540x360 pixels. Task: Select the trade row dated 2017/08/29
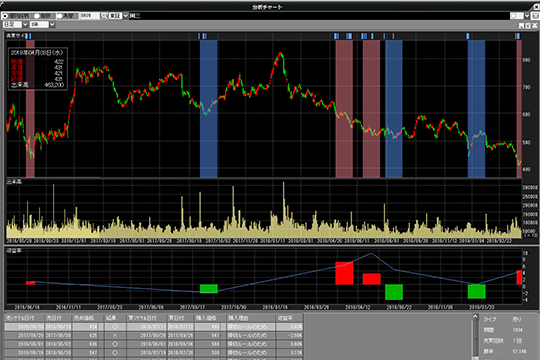pos(154,335)
